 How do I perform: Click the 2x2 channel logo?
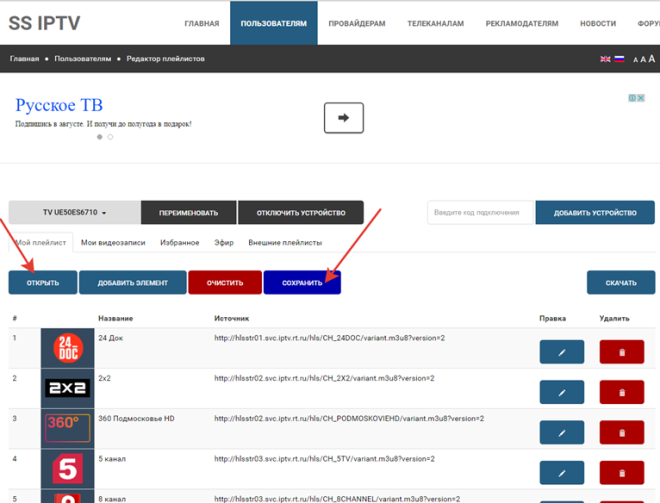68,388
